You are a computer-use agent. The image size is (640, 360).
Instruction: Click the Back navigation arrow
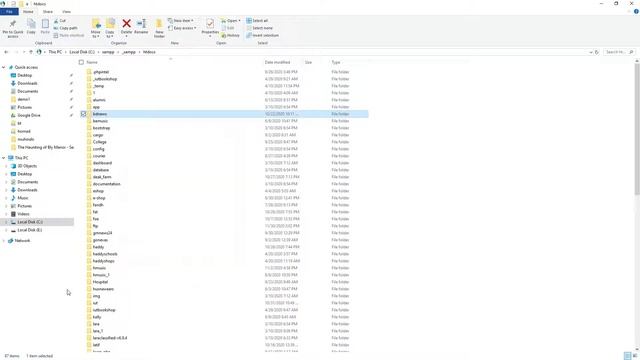[6, 52]
